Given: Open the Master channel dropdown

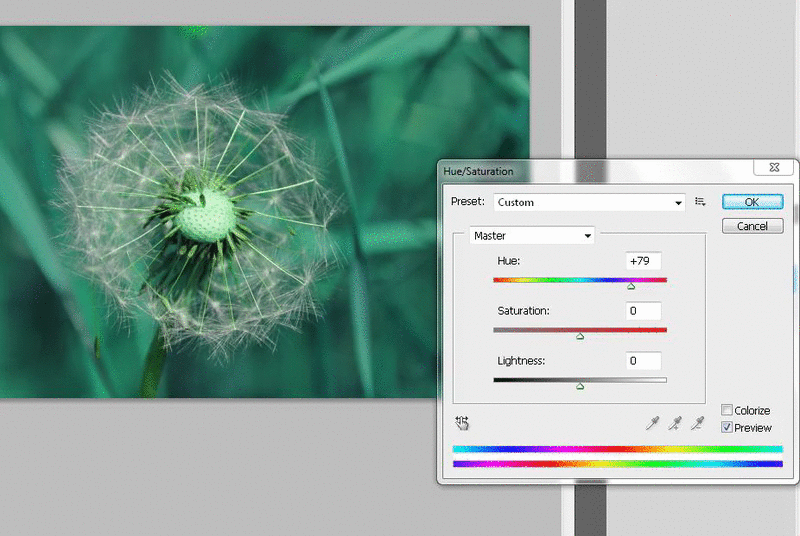Looking at the screenshot, I should (x=532, y=236).
